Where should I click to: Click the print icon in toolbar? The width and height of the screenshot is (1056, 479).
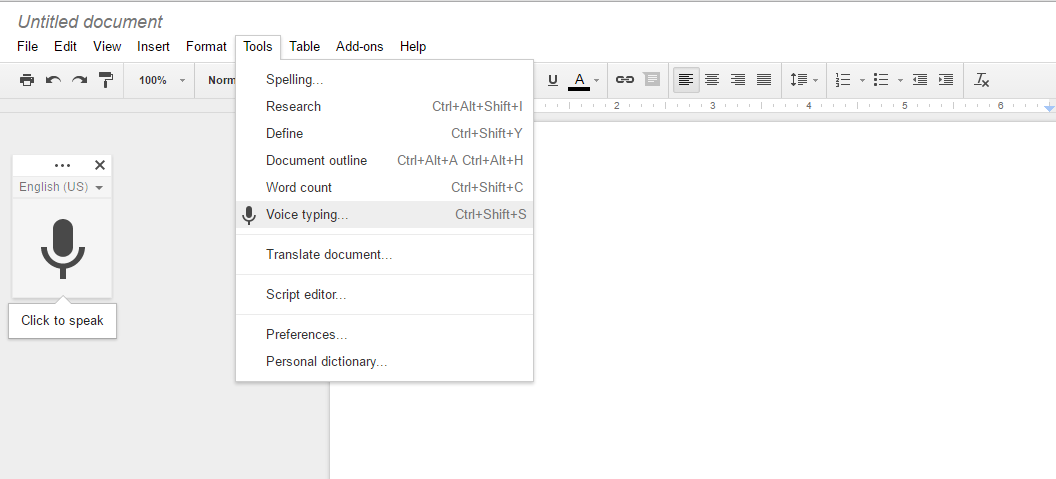tap(27, 80)
